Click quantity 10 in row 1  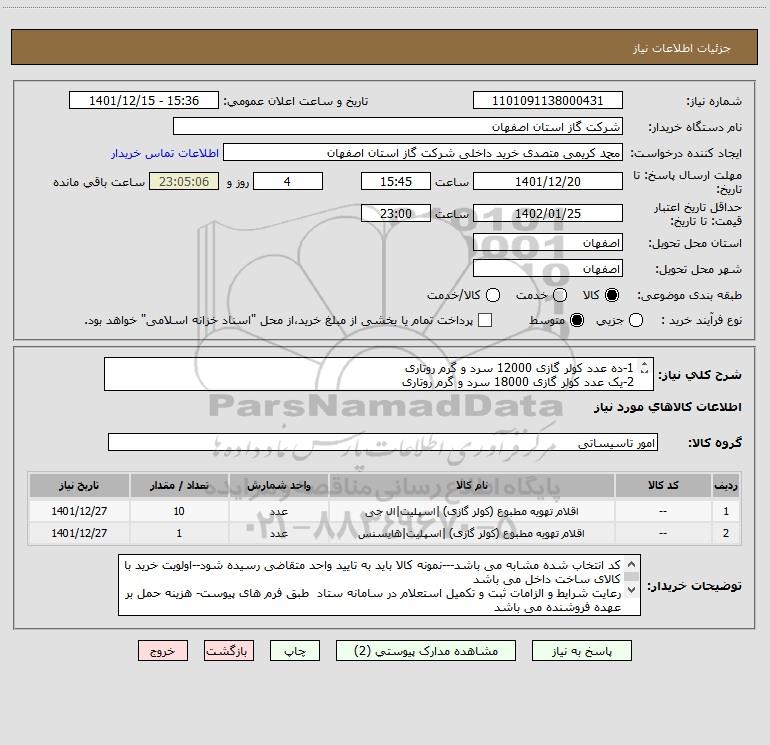[x=179, y=511]
